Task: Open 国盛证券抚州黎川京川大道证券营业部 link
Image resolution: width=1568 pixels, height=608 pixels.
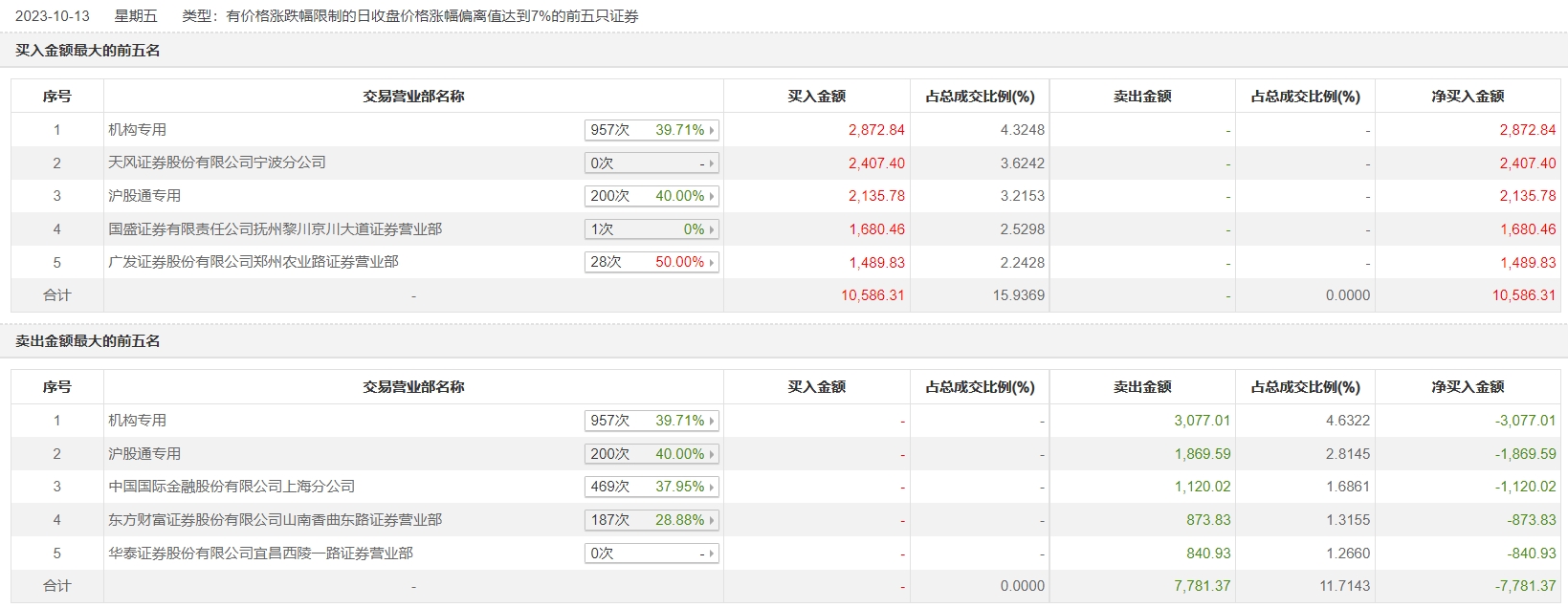Action: pyautogui.click(x=275, y=229)
